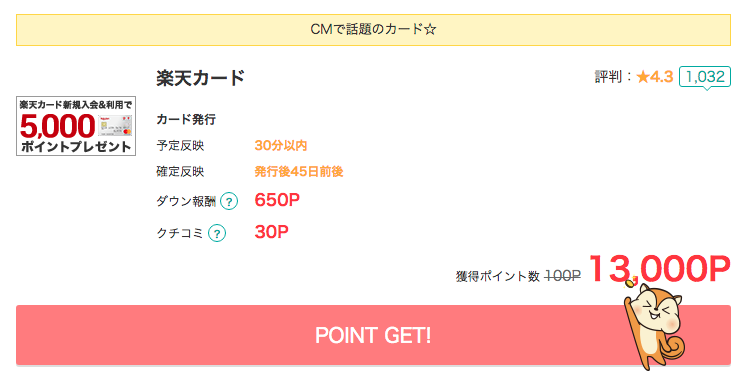This screenshot has width=748, height=376.
Task: Click the orange squirrel mascot
Action: coord(654,324)
